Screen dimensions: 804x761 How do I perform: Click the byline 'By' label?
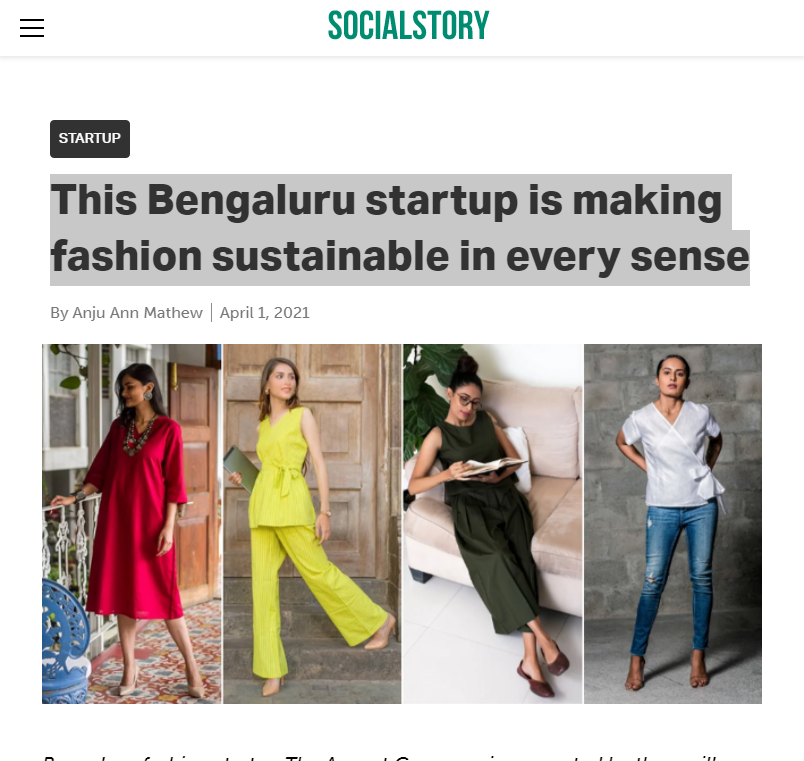[60, 312]
